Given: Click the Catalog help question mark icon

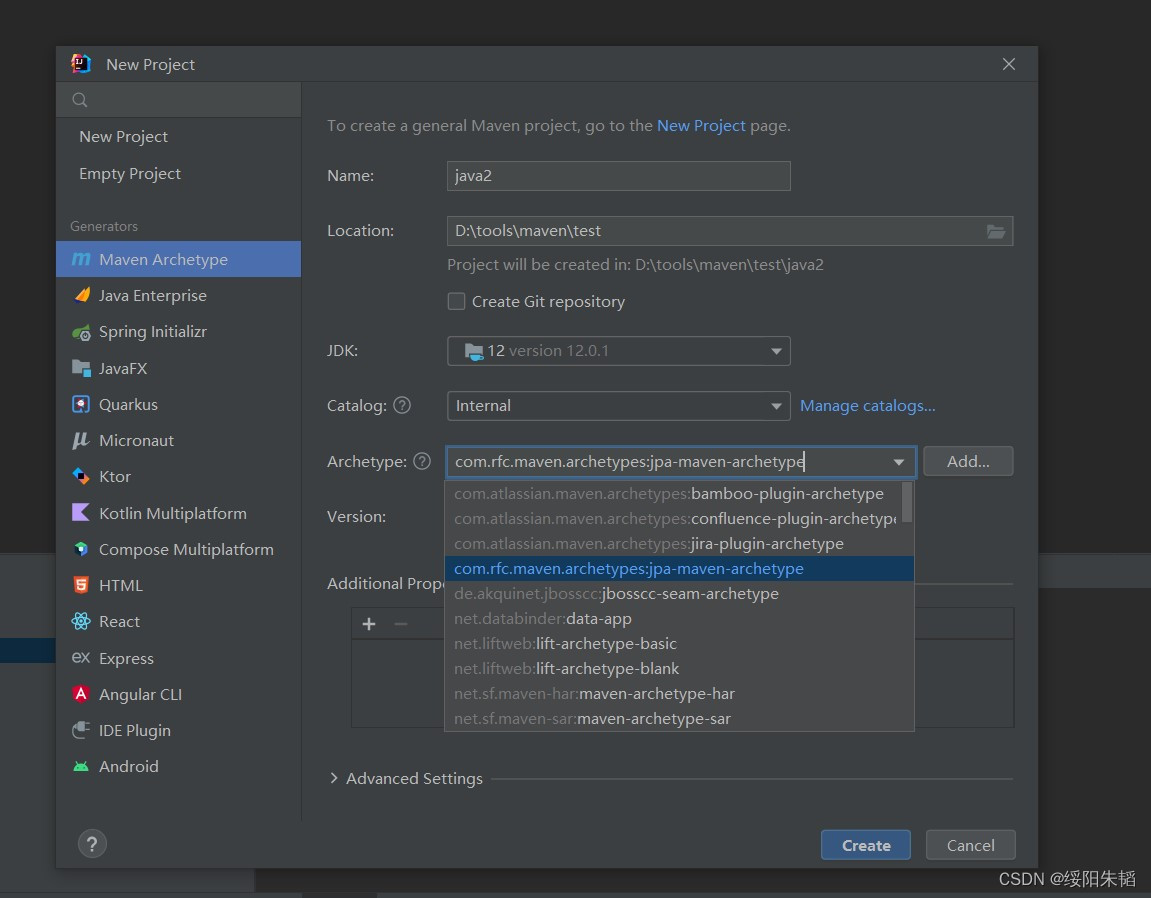Looking at the screenshot, I should [402, 405].
